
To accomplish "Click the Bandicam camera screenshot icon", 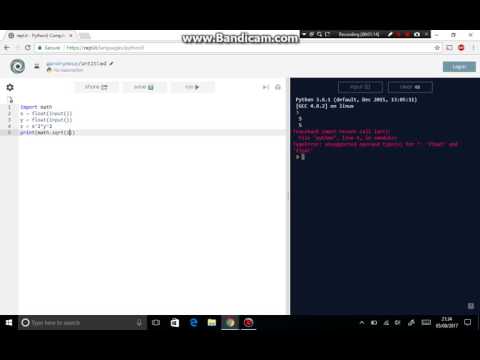I will tap(417, 34).
